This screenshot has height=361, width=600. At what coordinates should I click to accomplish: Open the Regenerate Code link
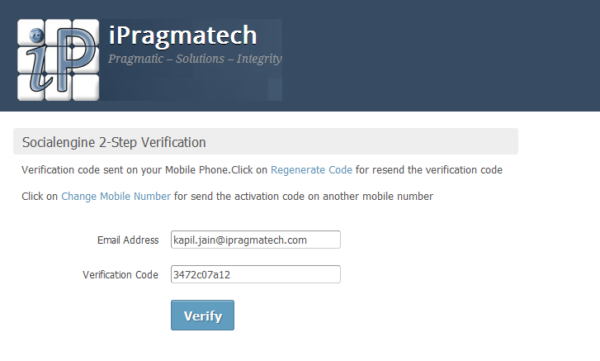tap(311, 170)
